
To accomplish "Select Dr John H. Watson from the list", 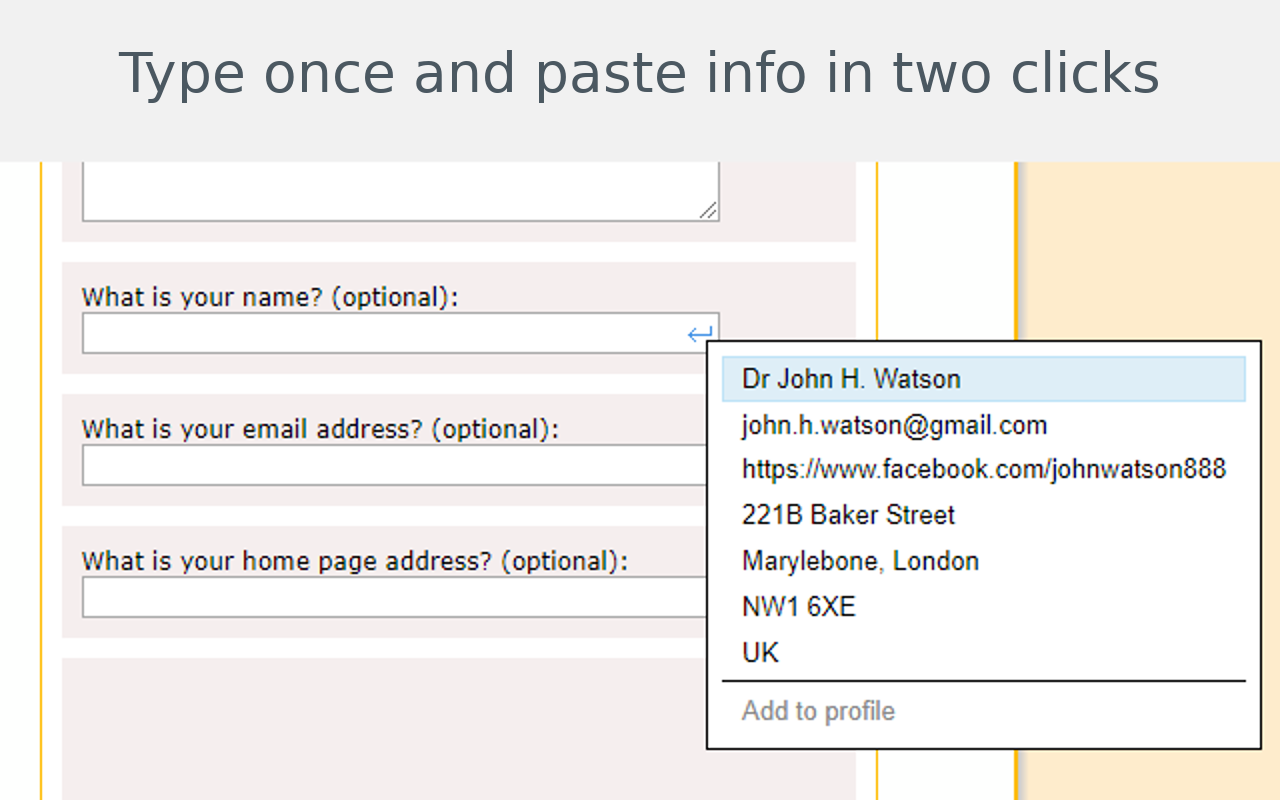I will tap(984, 379).
